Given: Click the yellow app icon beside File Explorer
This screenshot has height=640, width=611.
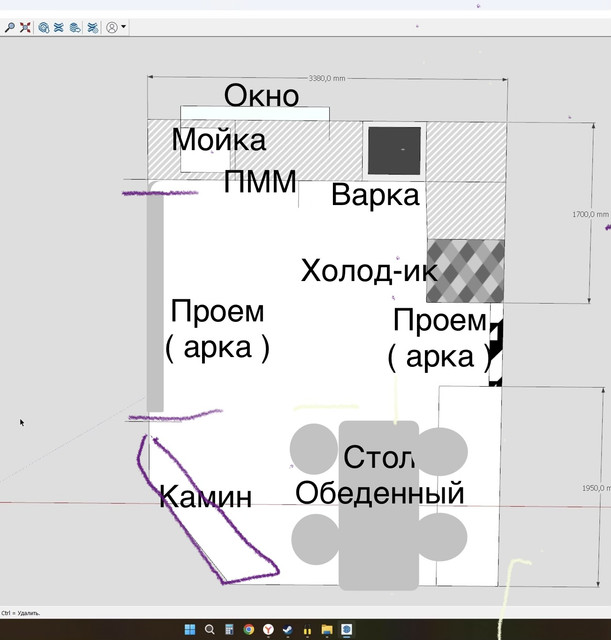Looking at the screenshot, I should coord(307,629).
